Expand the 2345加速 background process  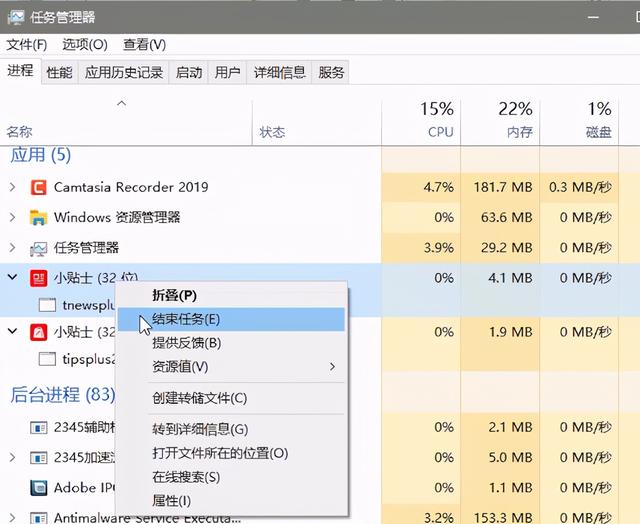[12, 457]
